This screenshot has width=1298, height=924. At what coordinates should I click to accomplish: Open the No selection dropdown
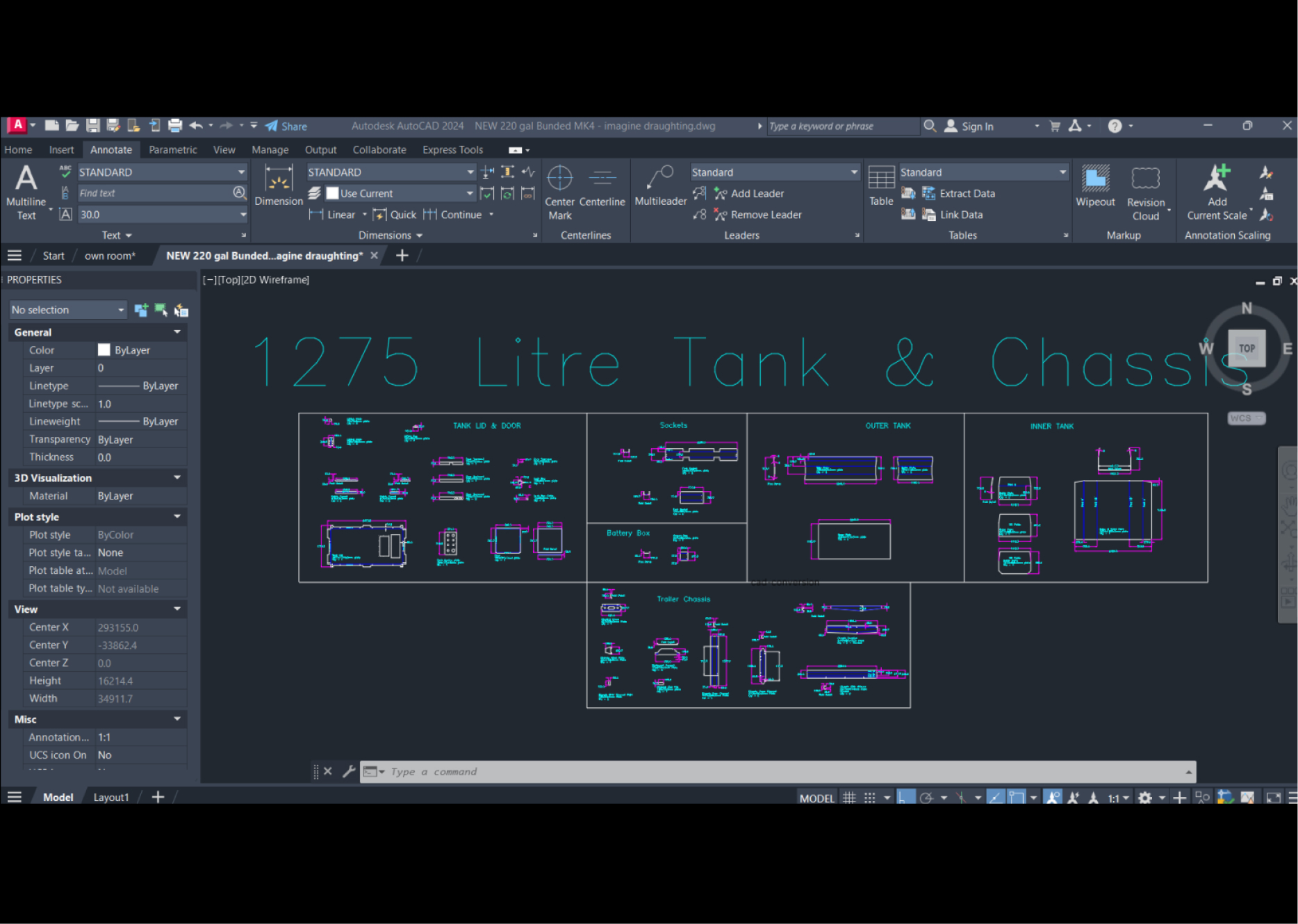tap(67, 310)
